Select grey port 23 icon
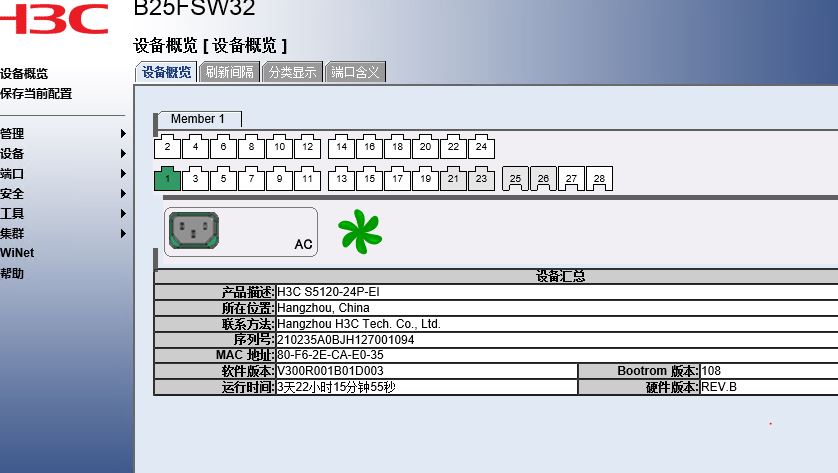838x473 pixels. (x=481, y=179)
